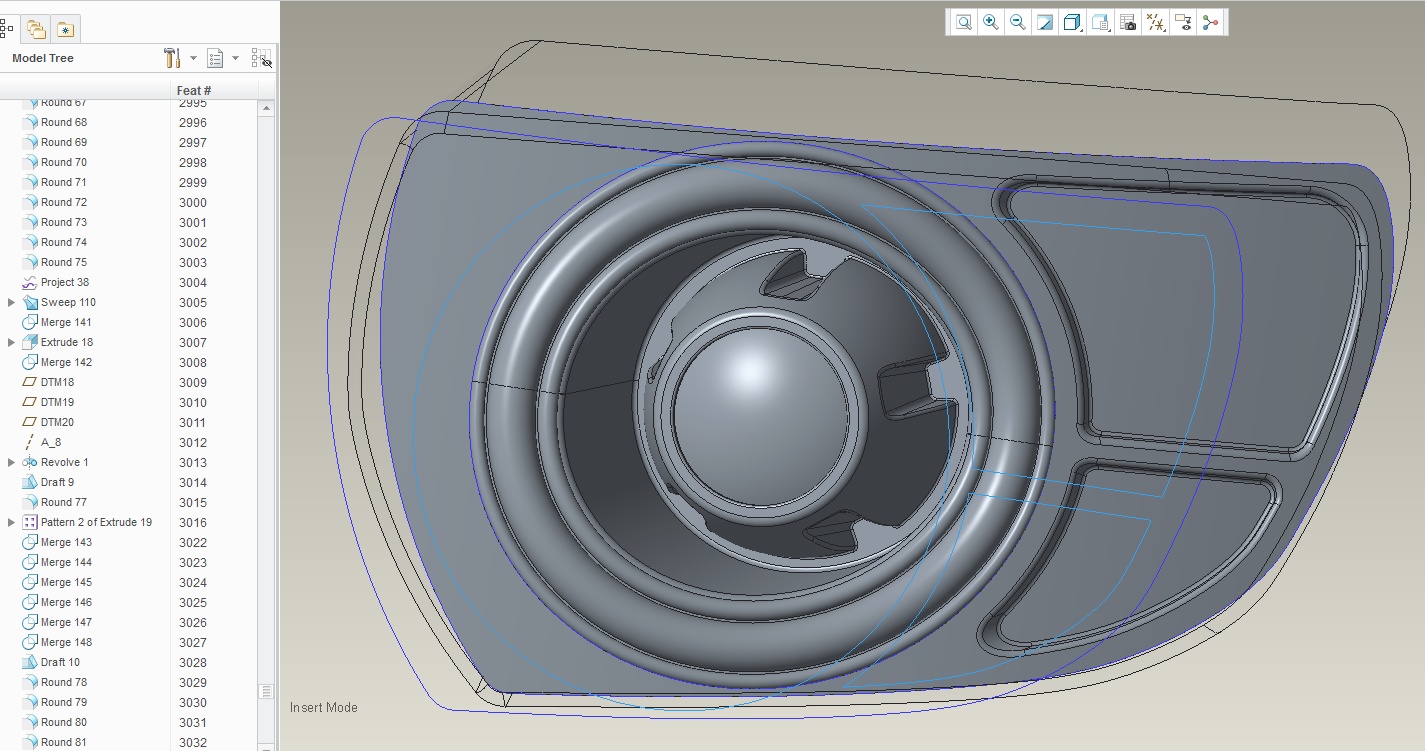Select datum plane DTM20
The height and width of the screenshot is (751, 1425).
pos(57,422)
